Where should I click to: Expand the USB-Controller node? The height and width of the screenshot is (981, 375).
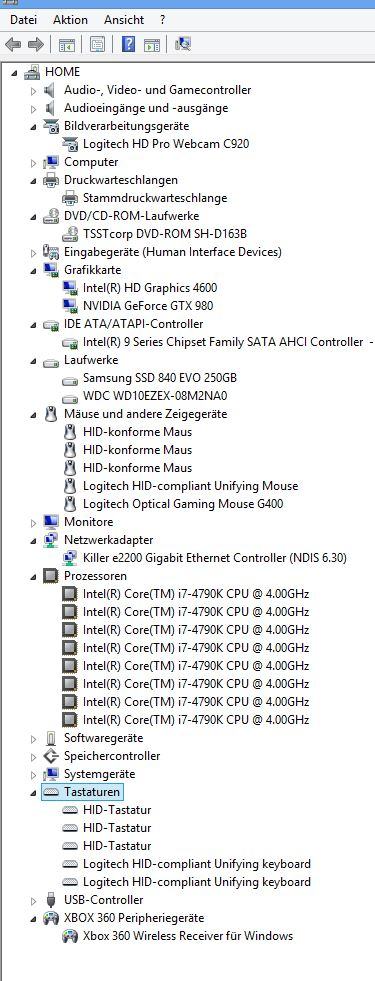click(34, 901)
